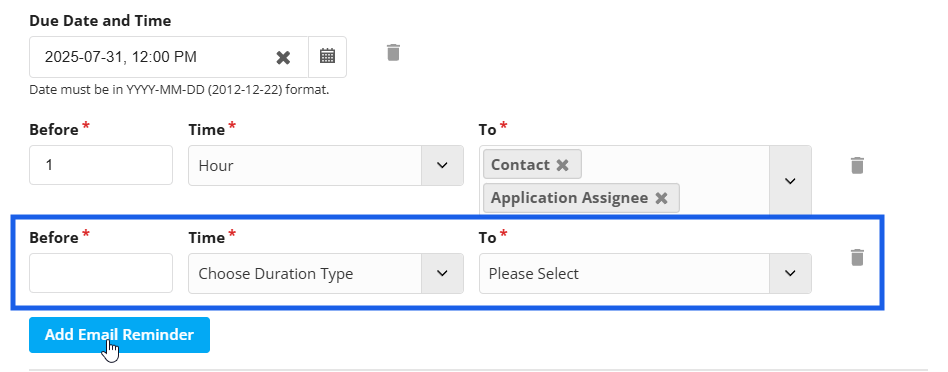Remove the Application Assignee recipient tag
This screenshot has height=372, width=948.
(661, 198)
